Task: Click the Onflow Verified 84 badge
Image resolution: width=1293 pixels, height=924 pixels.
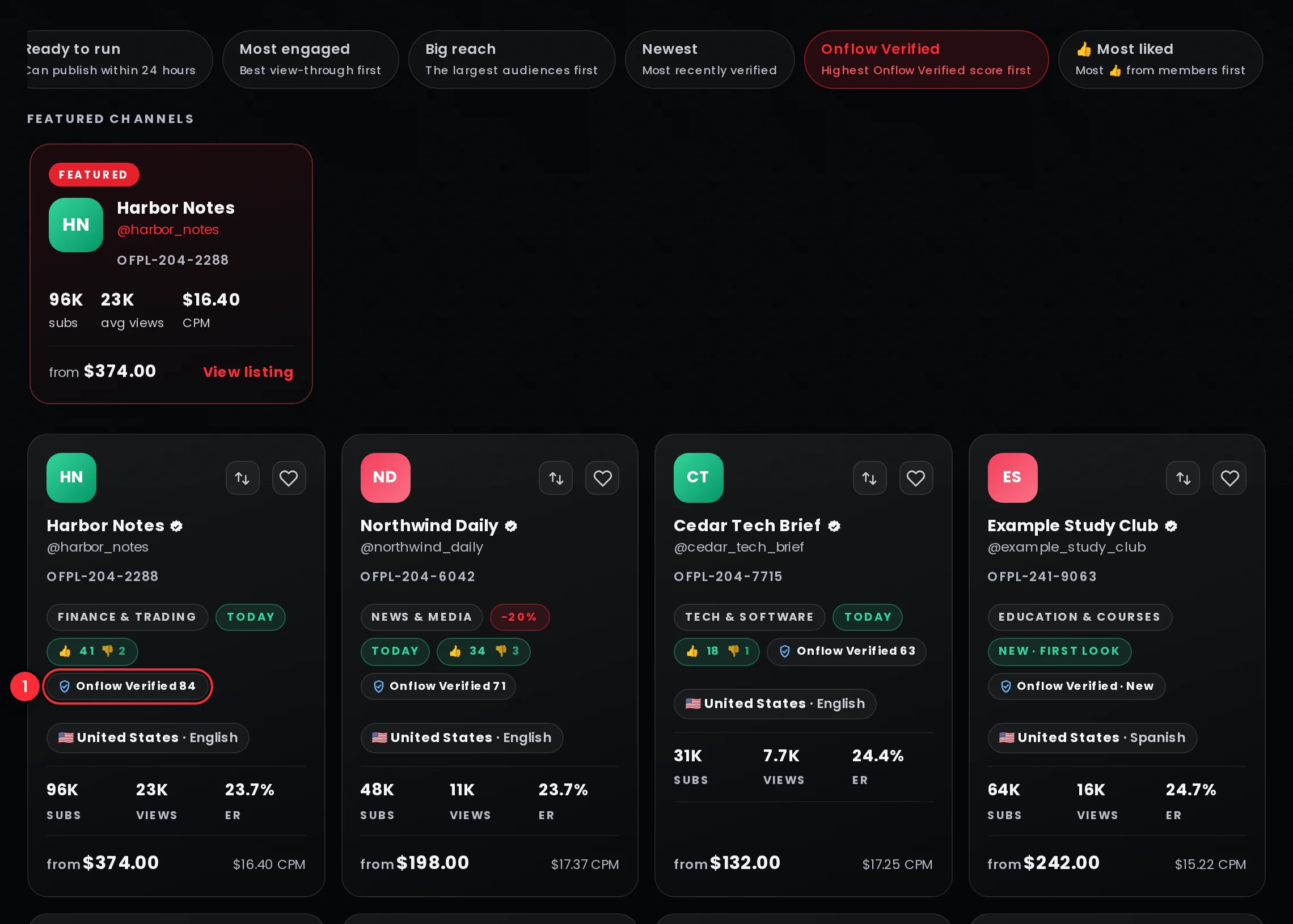Action: [128, 686]
